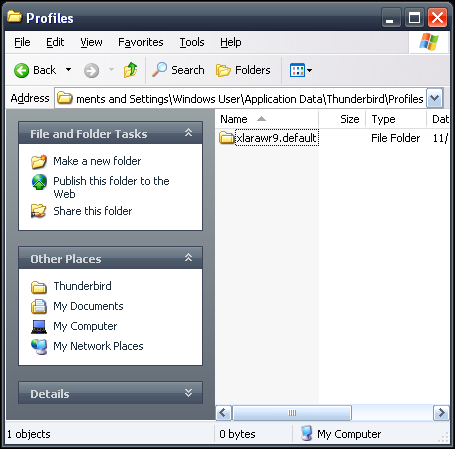455x449 pixels.
Task: Click the Publish to Web globe icon
Action: (x=39, y=182)
